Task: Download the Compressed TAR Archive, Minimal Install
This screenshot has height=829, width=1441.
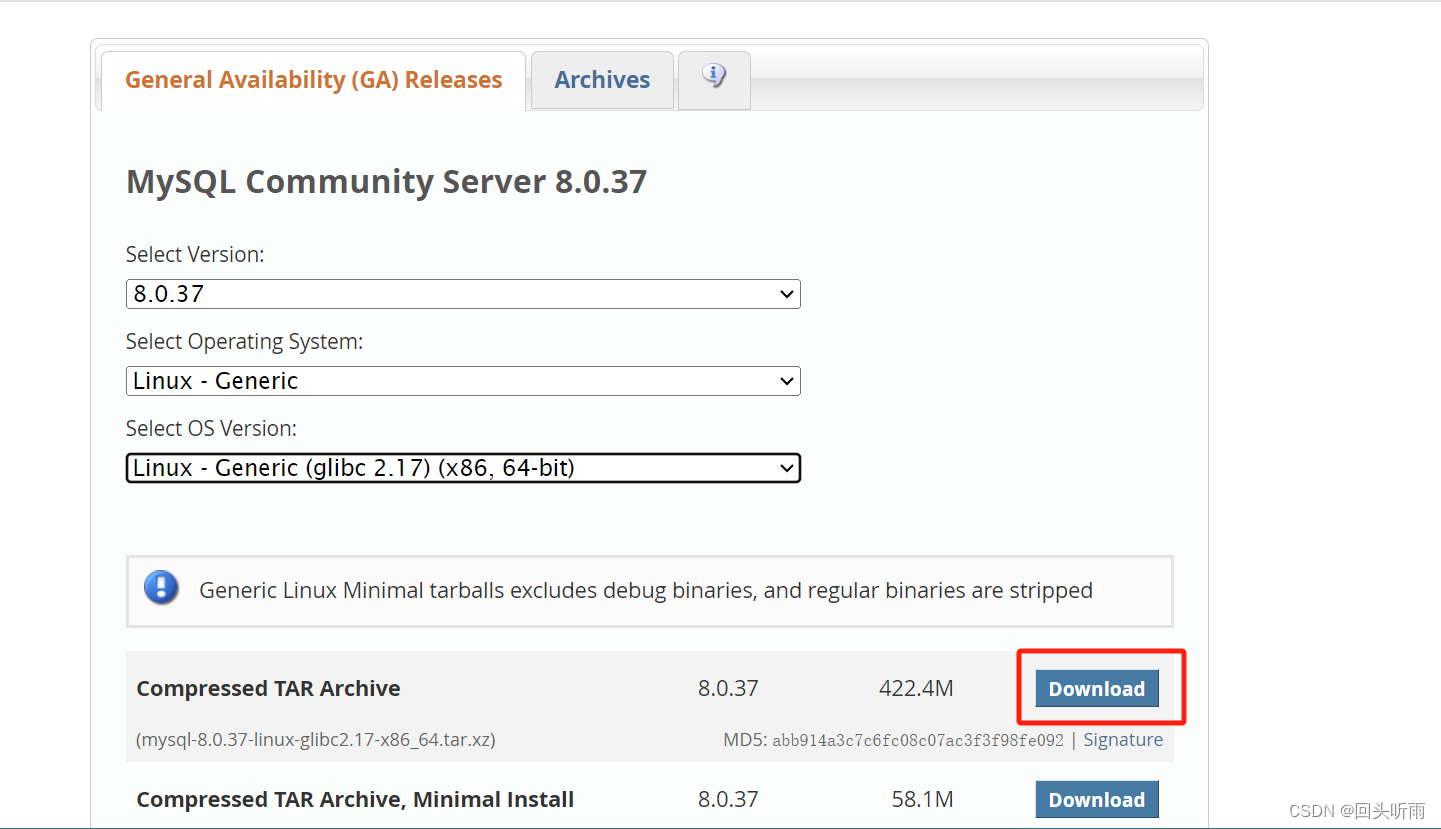Action: (1096, 799)
